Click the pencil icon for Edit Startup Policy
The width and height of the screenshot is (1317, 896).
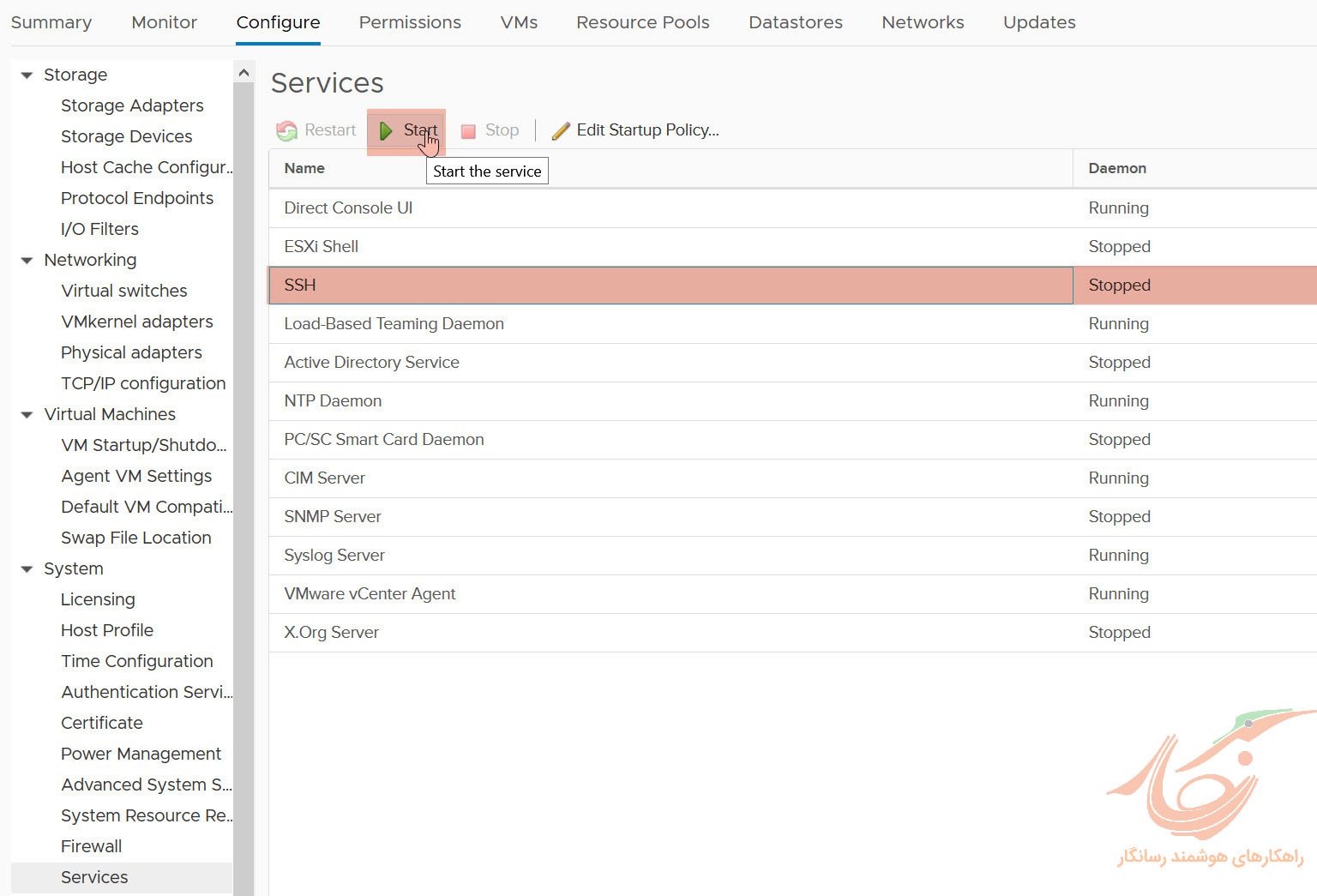pos(561,129)
